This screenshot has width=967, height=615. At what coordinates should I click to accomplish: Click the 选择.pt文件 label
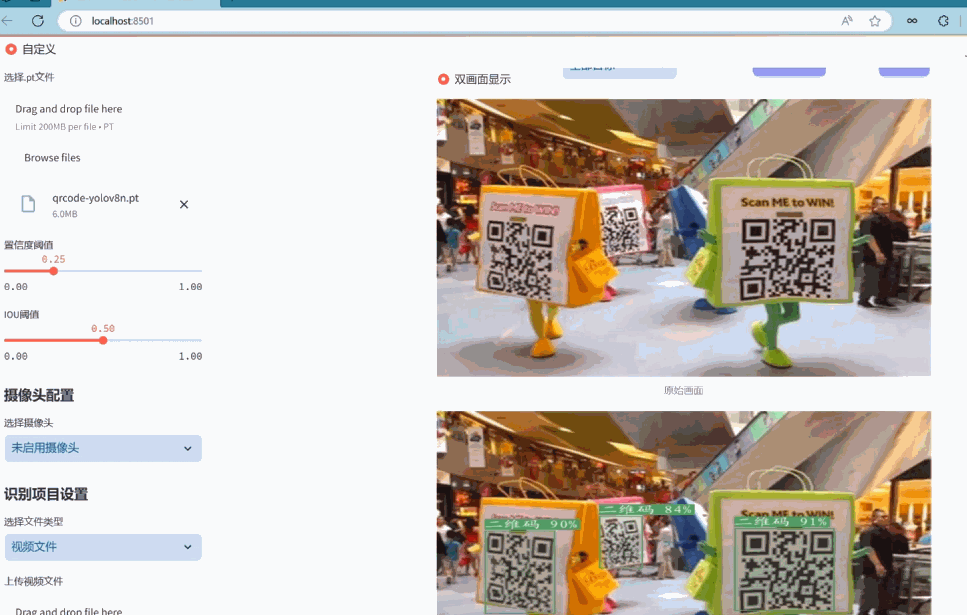[x=29, y=77]
